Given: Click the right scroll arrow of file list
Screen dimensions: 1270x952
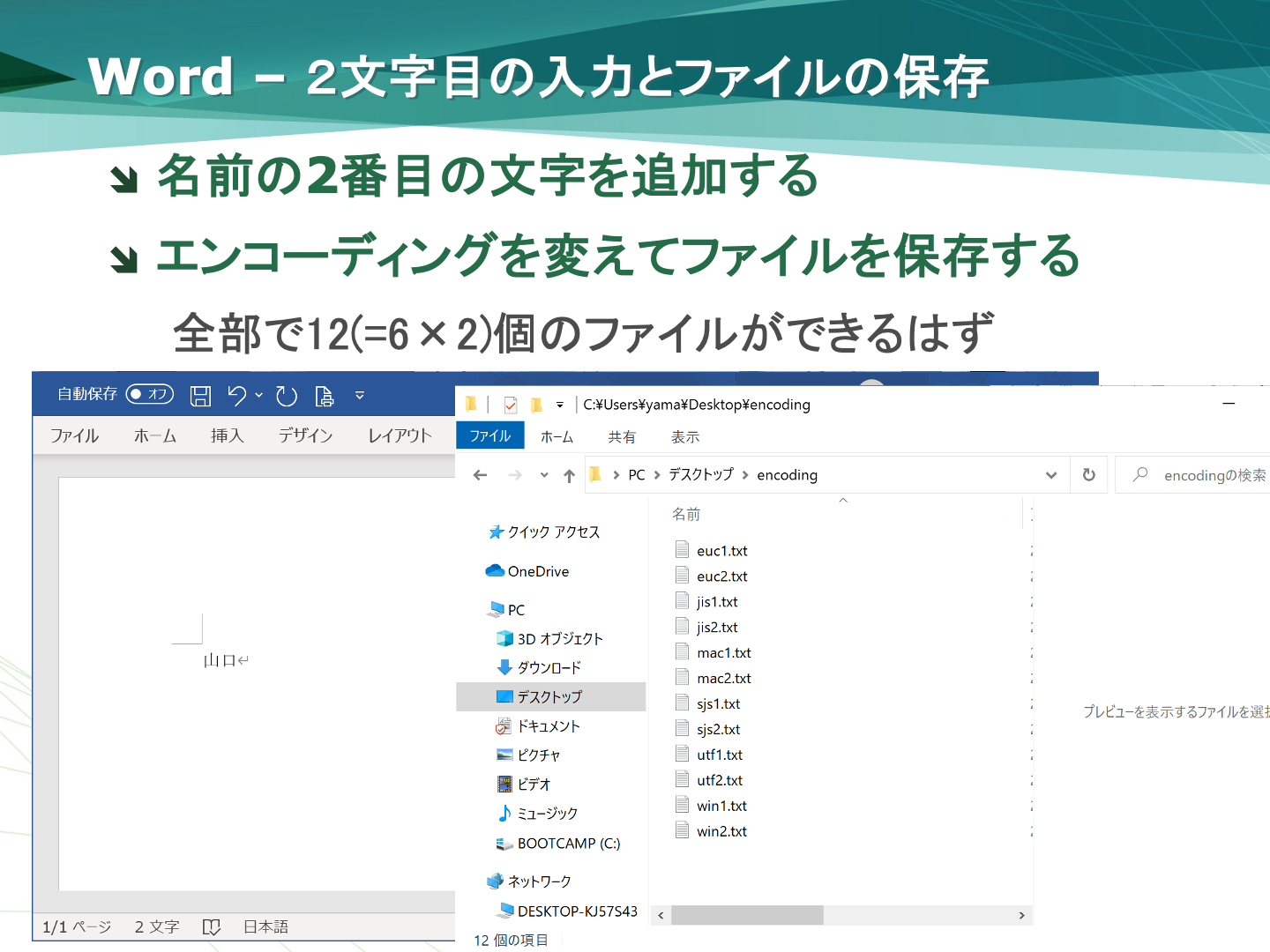Looking at the screenshot, I should point(1021,915).
